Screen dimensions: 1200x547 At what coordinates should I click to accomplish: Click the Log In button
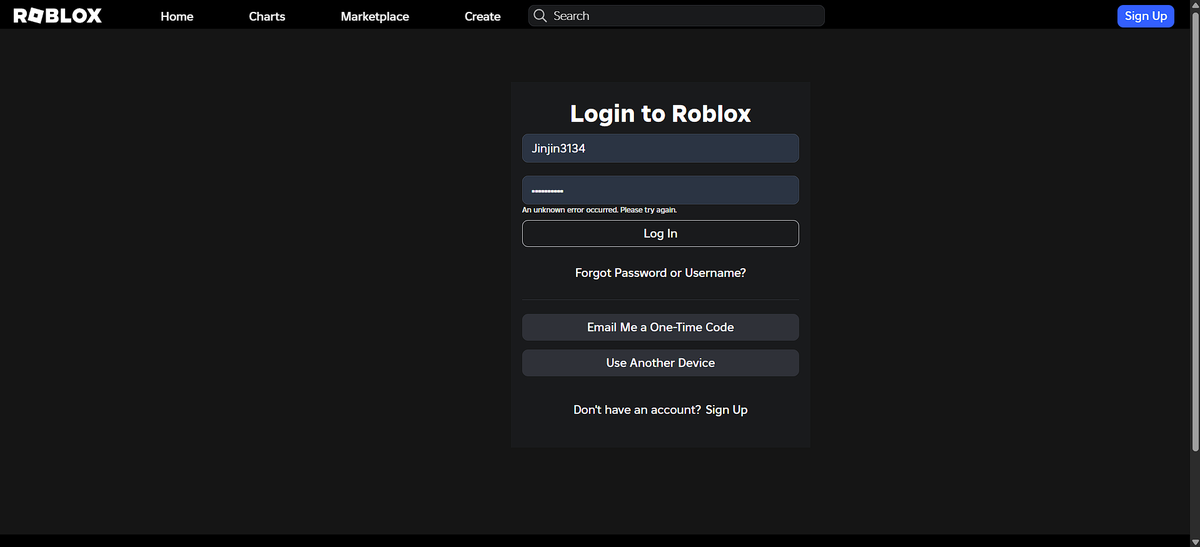tap(660, 233)
